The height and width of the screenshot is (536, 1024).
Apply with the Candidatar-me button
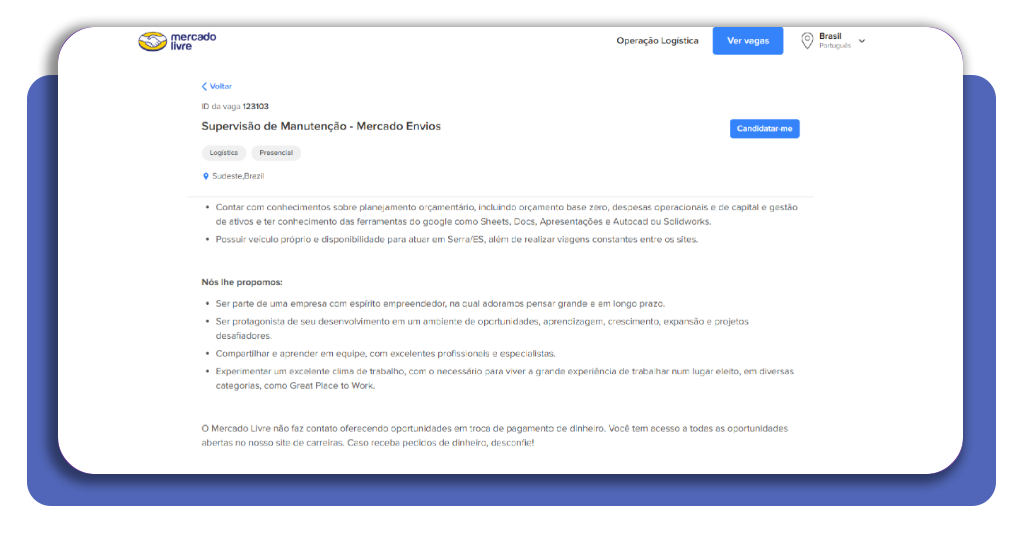pos(764,129)
